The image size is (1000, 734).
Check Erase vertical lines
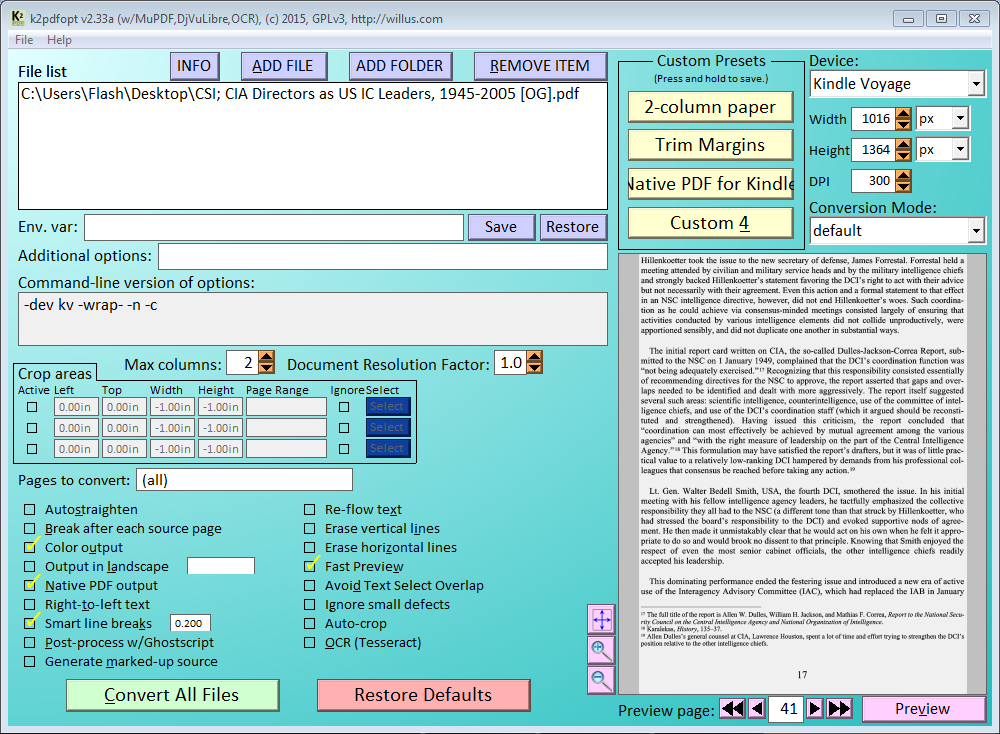[x=309, y=529]
